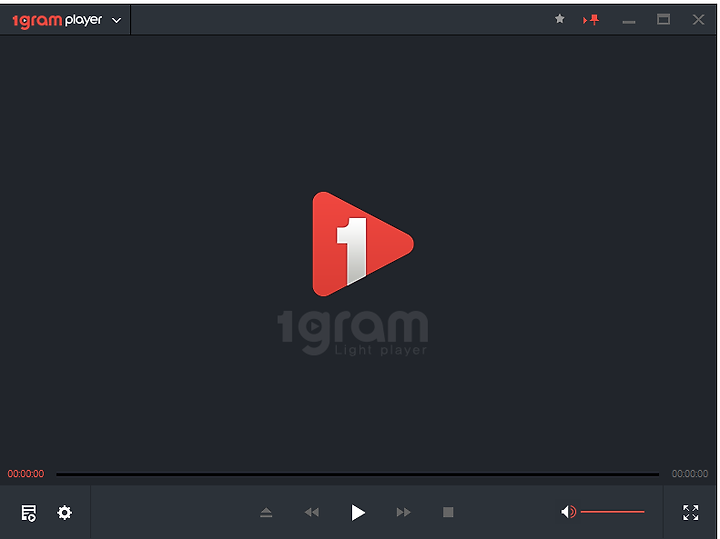Click the large red 1gram play logo

click(x=362, y=244)
